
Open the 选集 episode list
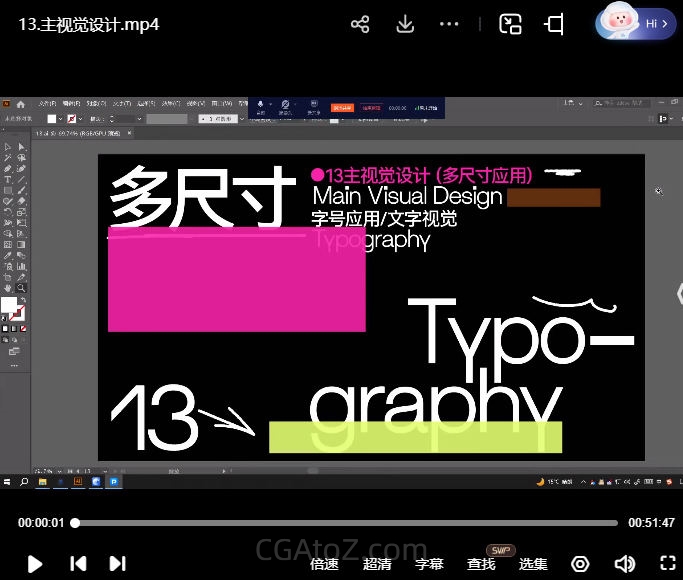point(533,563)
